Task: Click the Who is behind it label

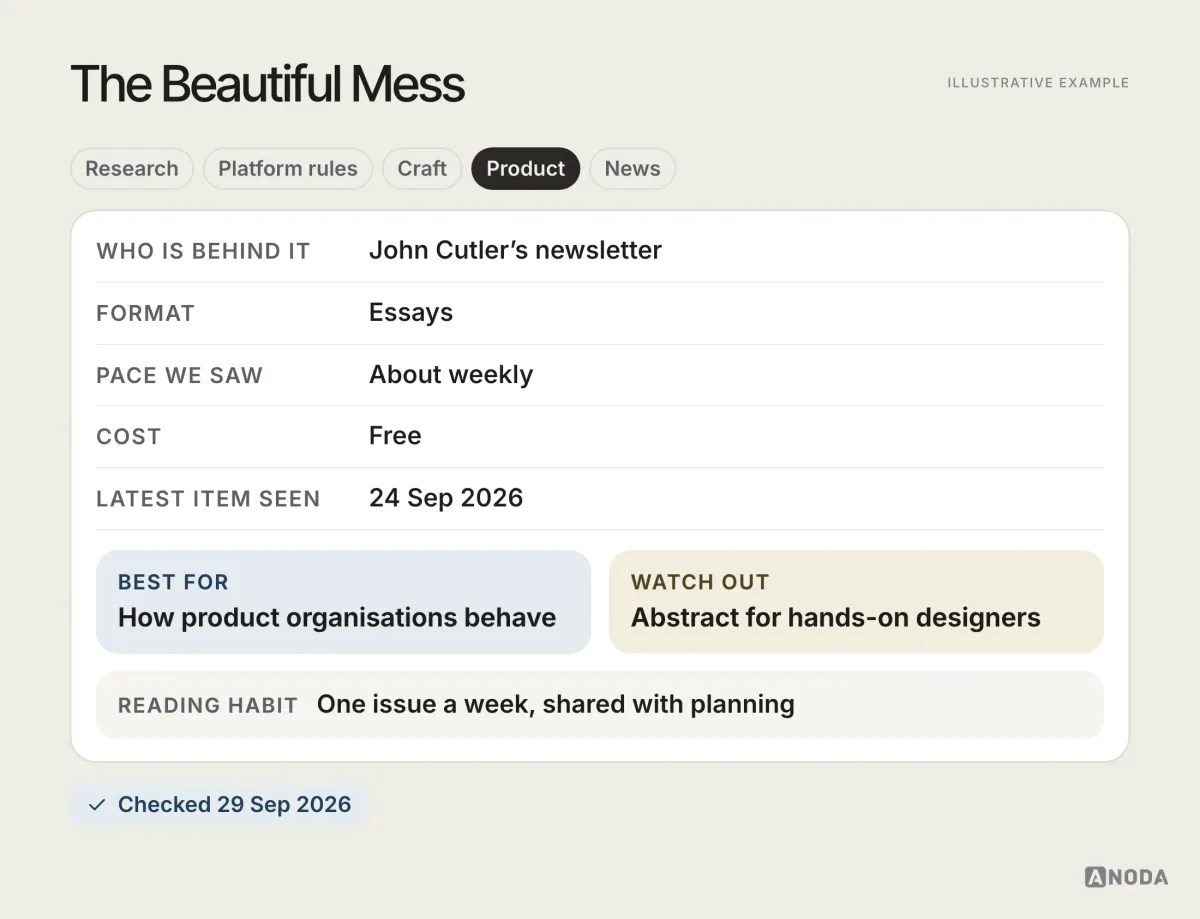Action: click(203, 251)
